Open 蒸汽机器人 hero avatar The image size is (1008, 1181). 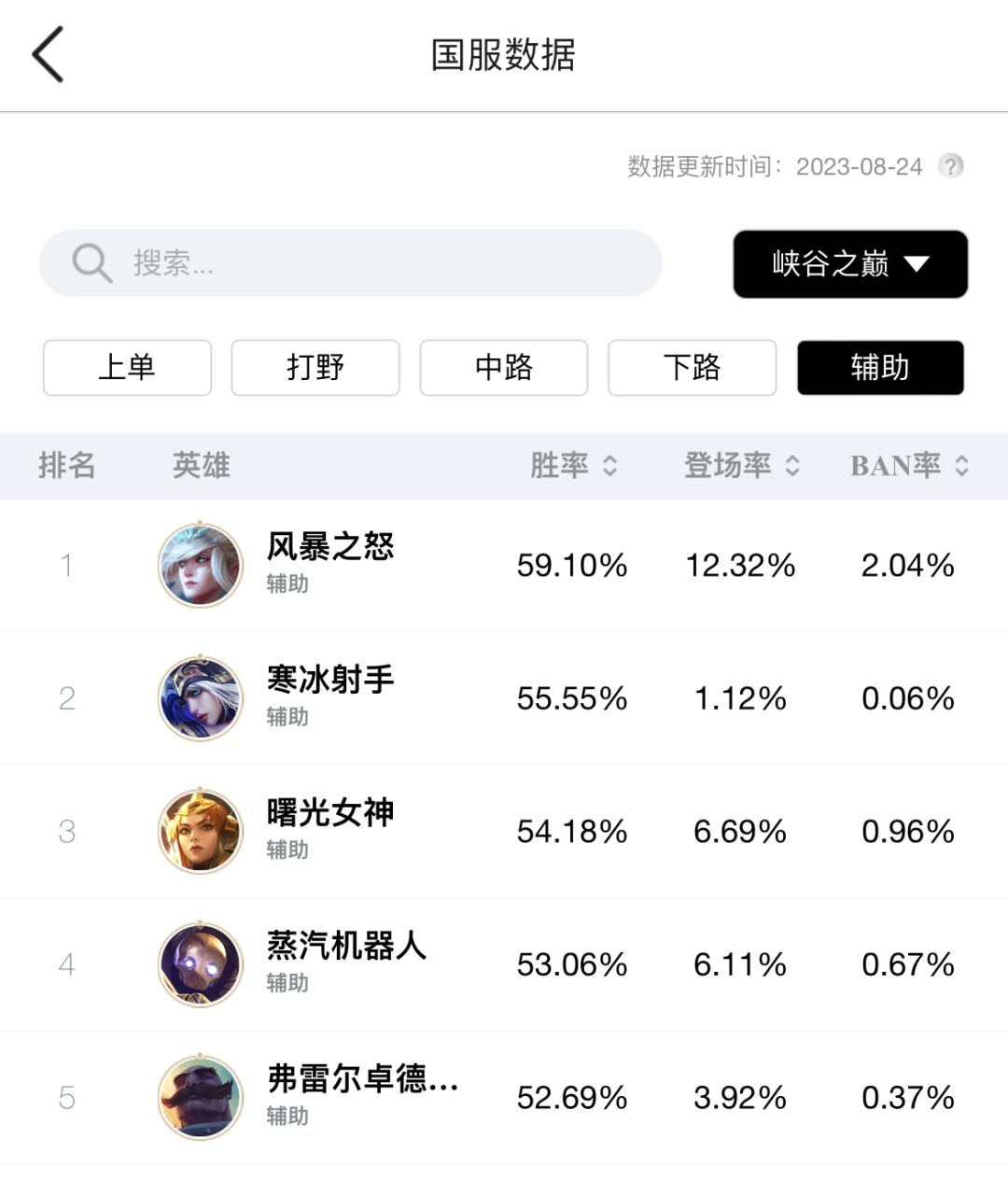coord(200,964)
